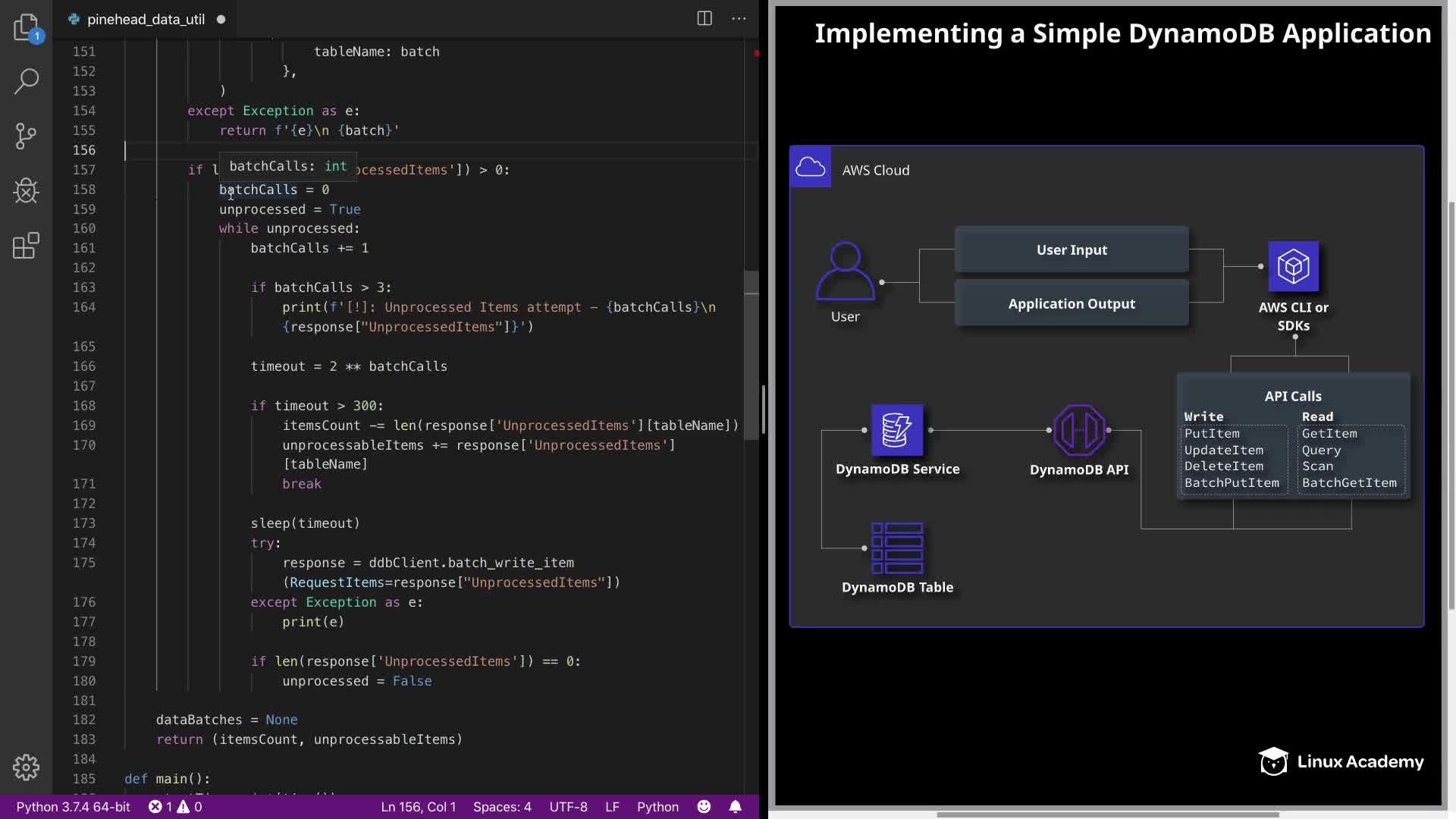Select Python language mode in status bar
The width and height of the screenshot is (1456, 819).
(x=657, y=807)
